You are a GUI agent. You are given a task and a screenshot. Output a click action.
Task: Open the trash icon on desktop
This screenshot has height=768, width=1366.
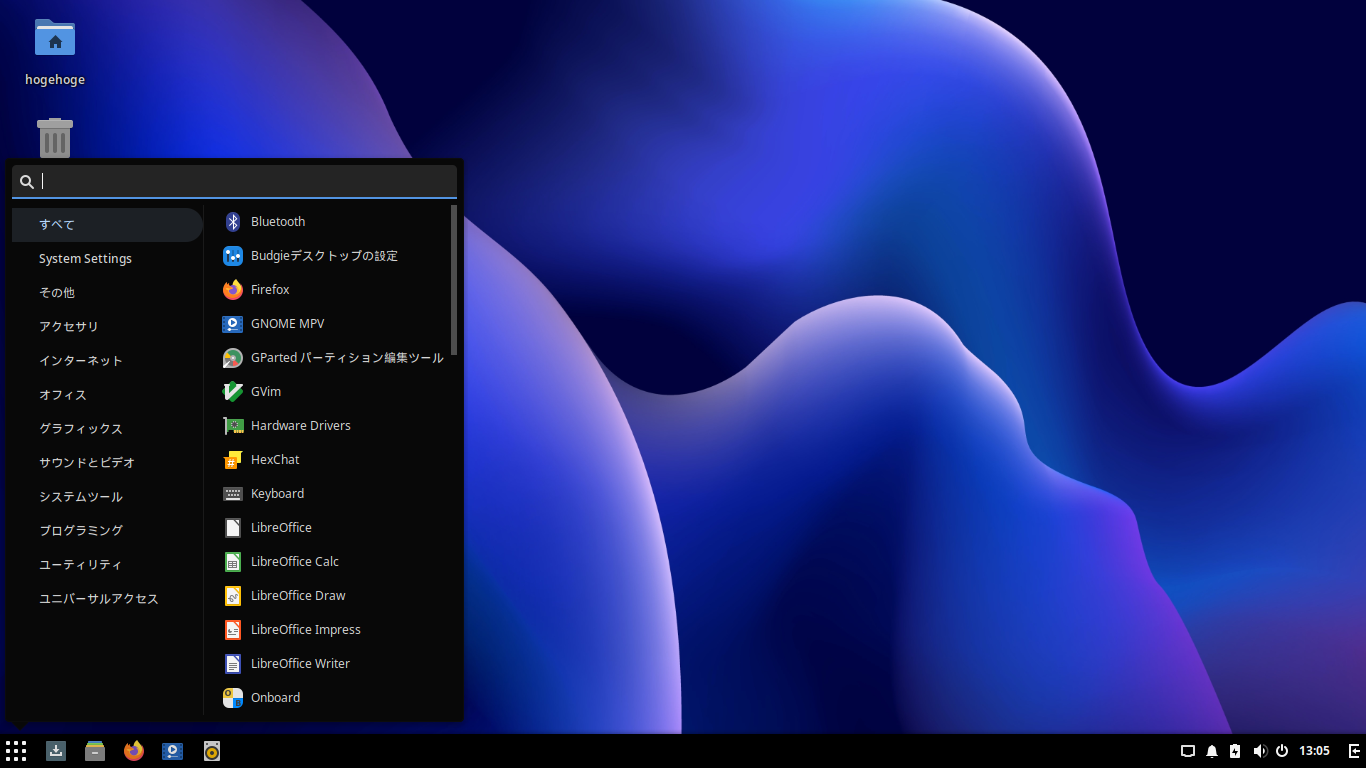pyautogui.click(x=55, y=138)
